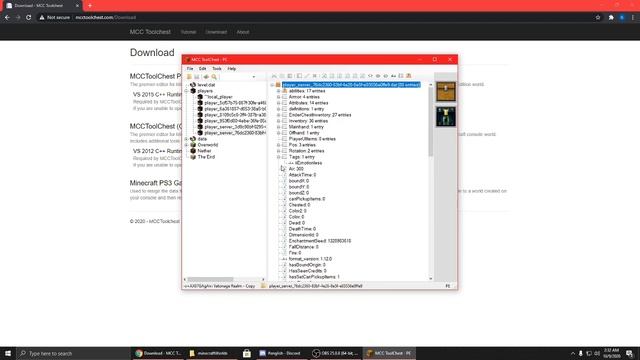Viewport: 640px width, 360px height.
Task: Expand the Overworld node in left tree
Action: click(187, 145)
